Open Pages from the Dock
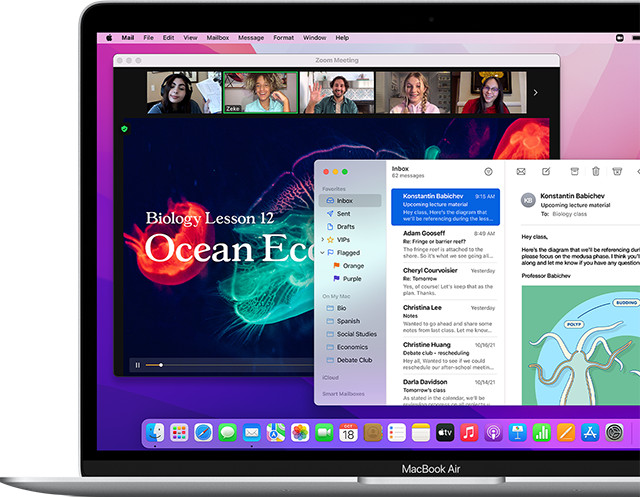Screen dimensions: 640x497 pyautogui.click(x=566, y=433)
